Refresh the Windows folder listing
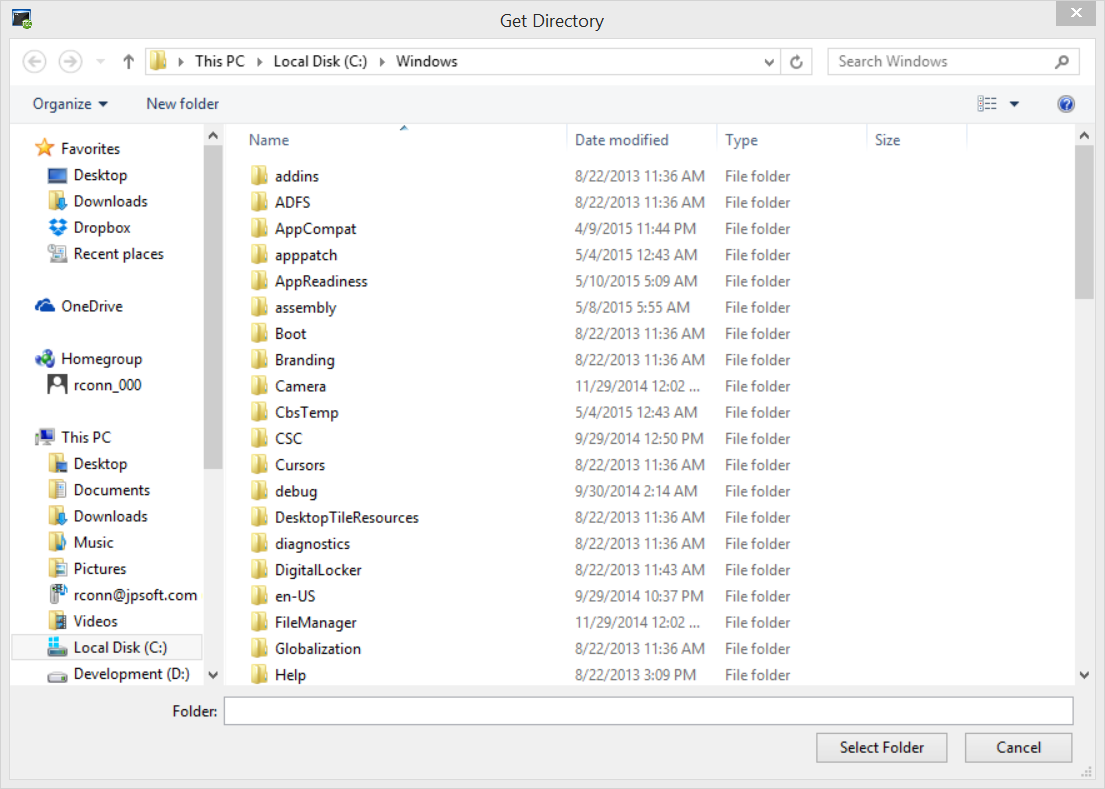This screenshot has height=789, width=1105. [x=796, y=62]
